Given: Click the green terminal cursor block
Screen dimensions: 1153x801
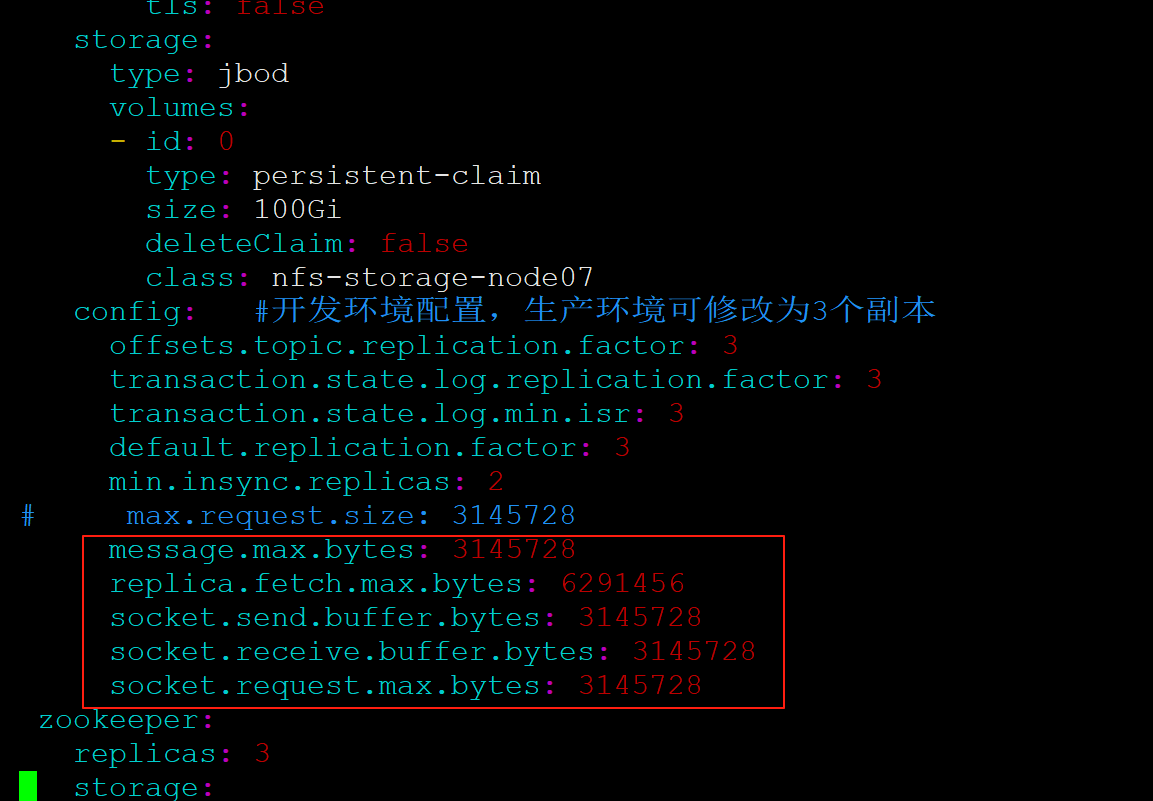Looking at the screenshot, I should click(28, 786).
